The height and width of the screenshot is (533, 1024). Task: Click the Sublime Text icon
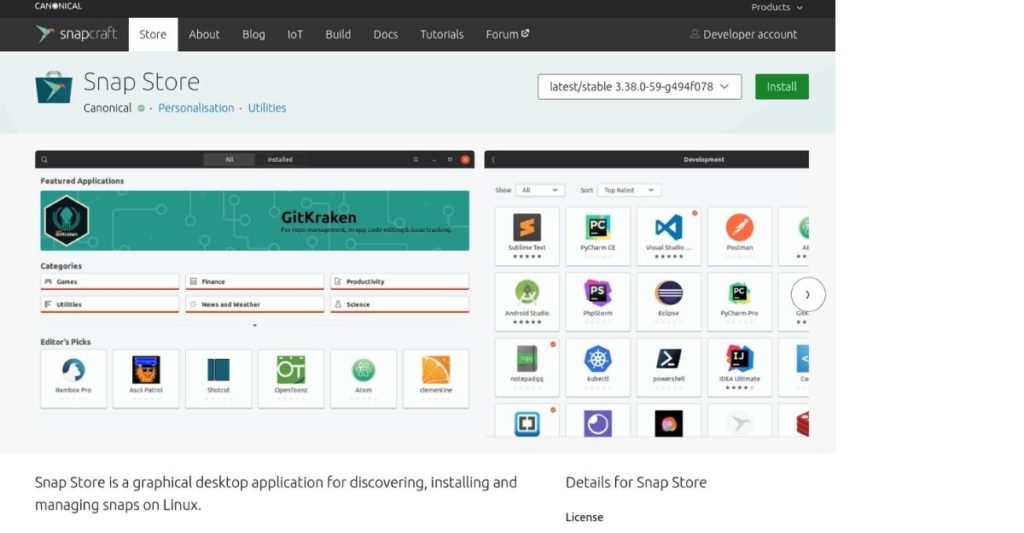(x=527, y=227)
